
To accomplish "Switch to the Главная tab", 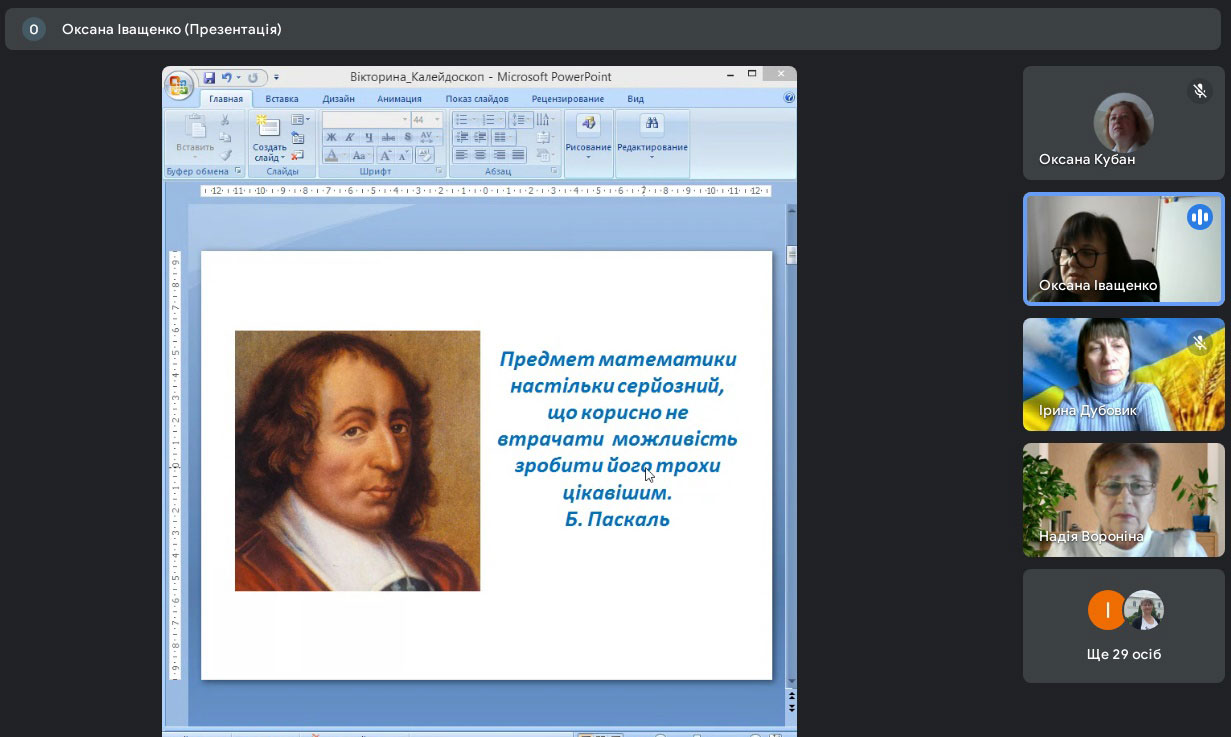I will tap(226, 99).
